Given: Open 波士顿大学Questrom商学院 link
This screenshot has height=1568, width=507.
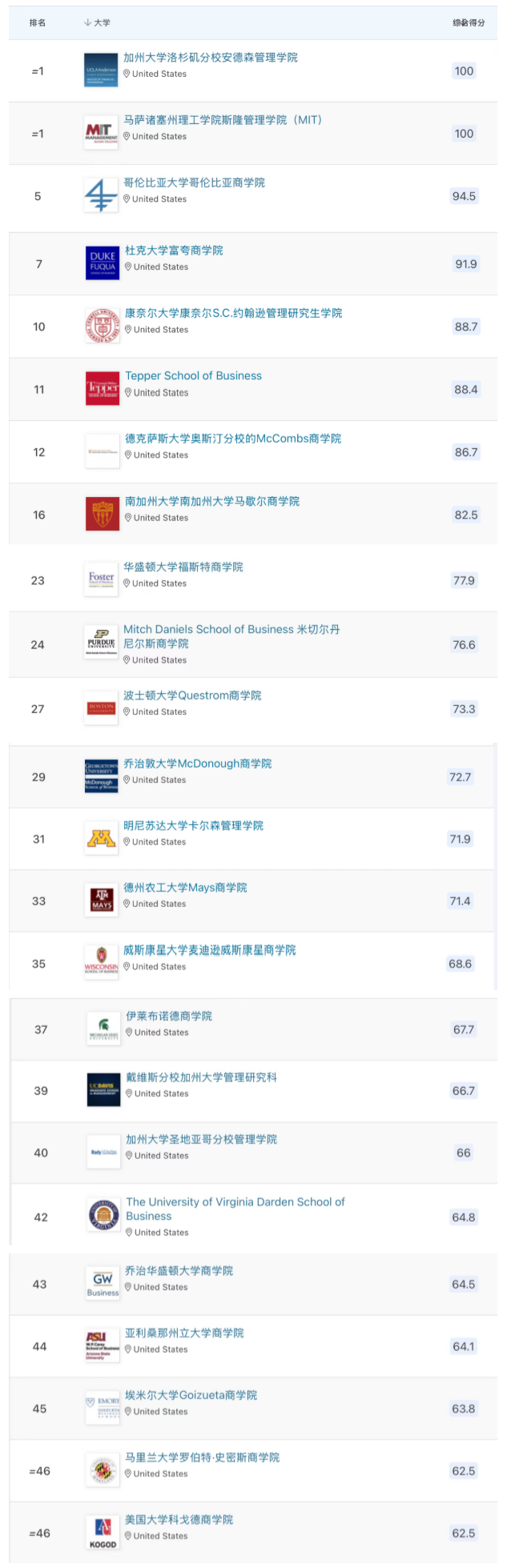Looking at the screenshot, I should pos(192,696).
